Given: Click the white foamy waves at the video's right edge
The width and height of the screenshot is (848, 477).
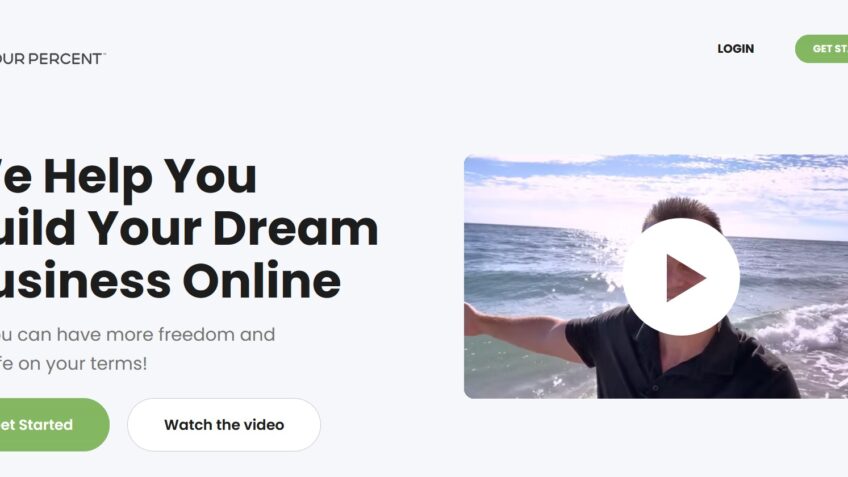Looking at the screenshot, I should 811,335.
